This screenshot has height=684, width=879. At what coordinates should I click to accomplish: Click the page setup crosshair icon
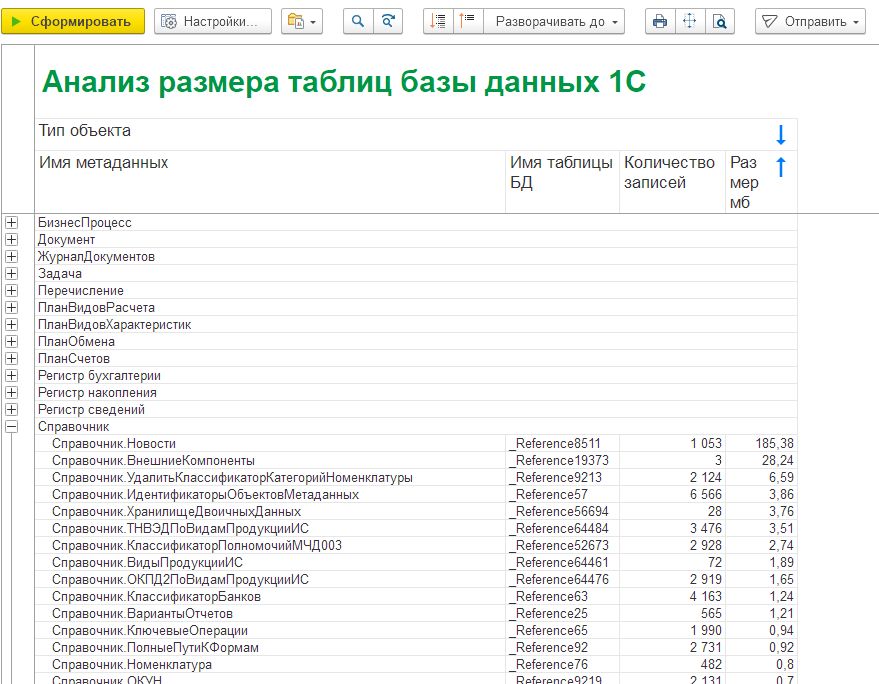tap(690, 21)
